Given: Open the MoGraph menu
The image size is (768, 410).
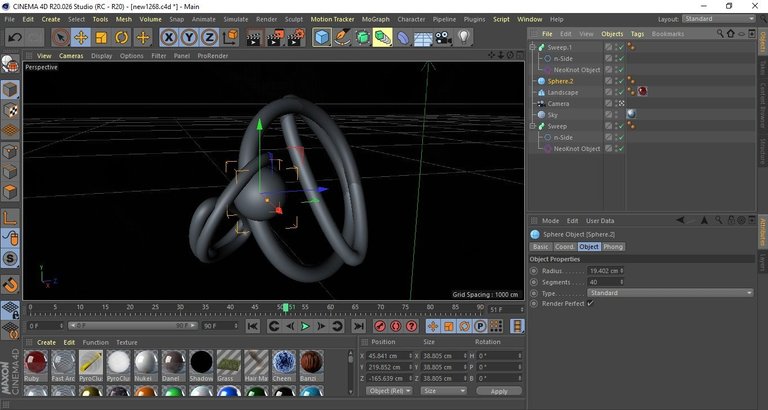Looking at the screenshot, I should click(x=376, y=19).
